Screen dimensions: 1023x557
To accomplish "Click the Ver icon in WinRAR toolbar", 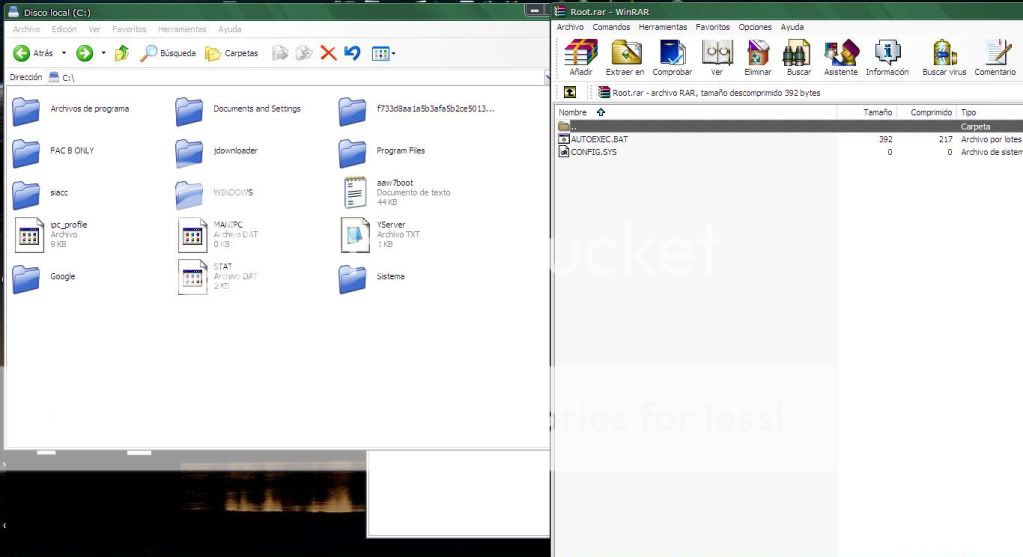I will (716, 57).
